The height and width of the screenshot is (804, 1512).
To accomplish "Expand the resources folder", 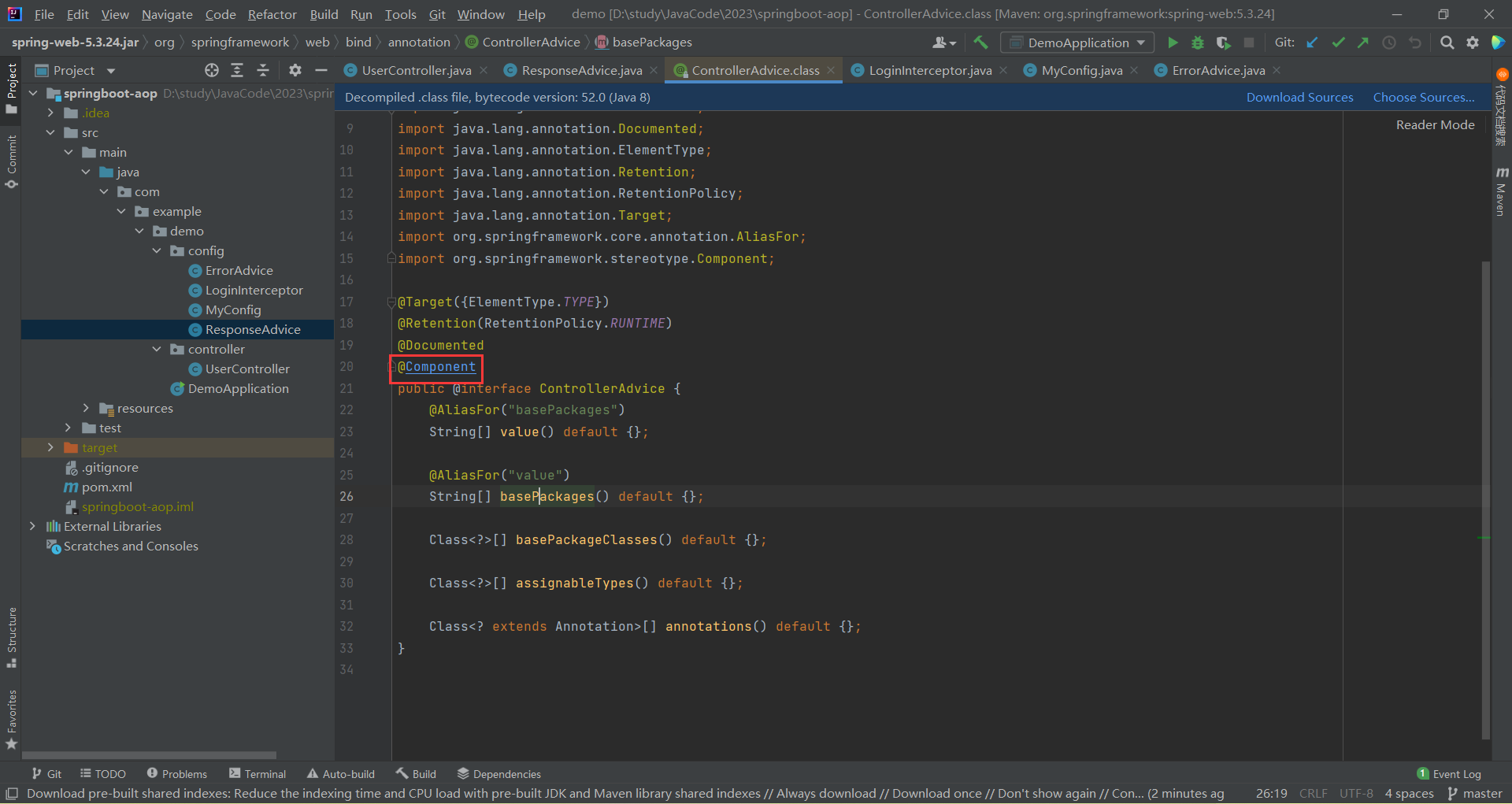I will (86, 408).
